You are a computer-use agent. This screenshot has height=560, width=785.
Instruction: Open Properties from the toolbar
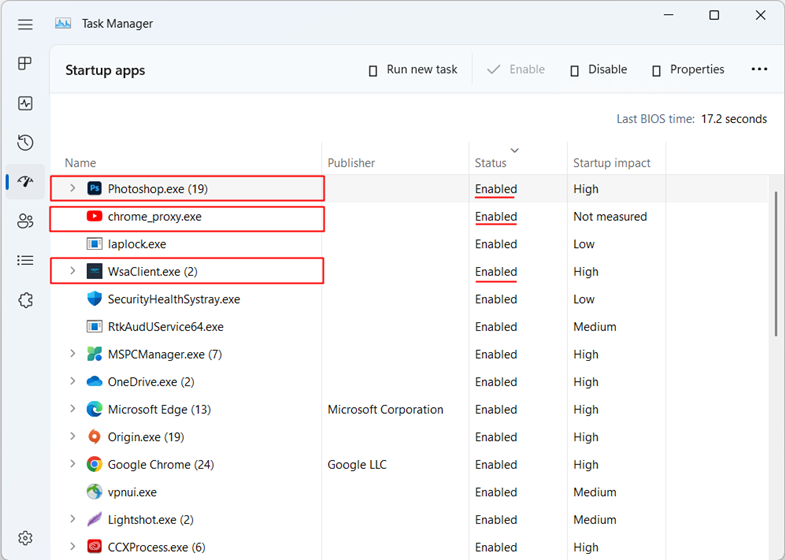(687, 70)
